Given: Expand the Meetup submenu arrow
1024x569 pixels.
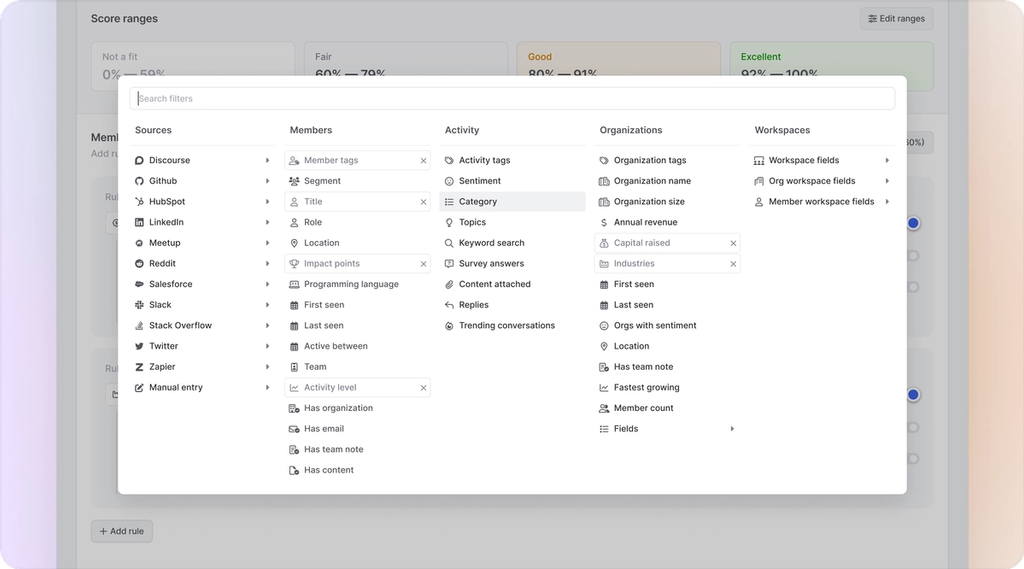Looking at the screenshot, I should 267,243.
